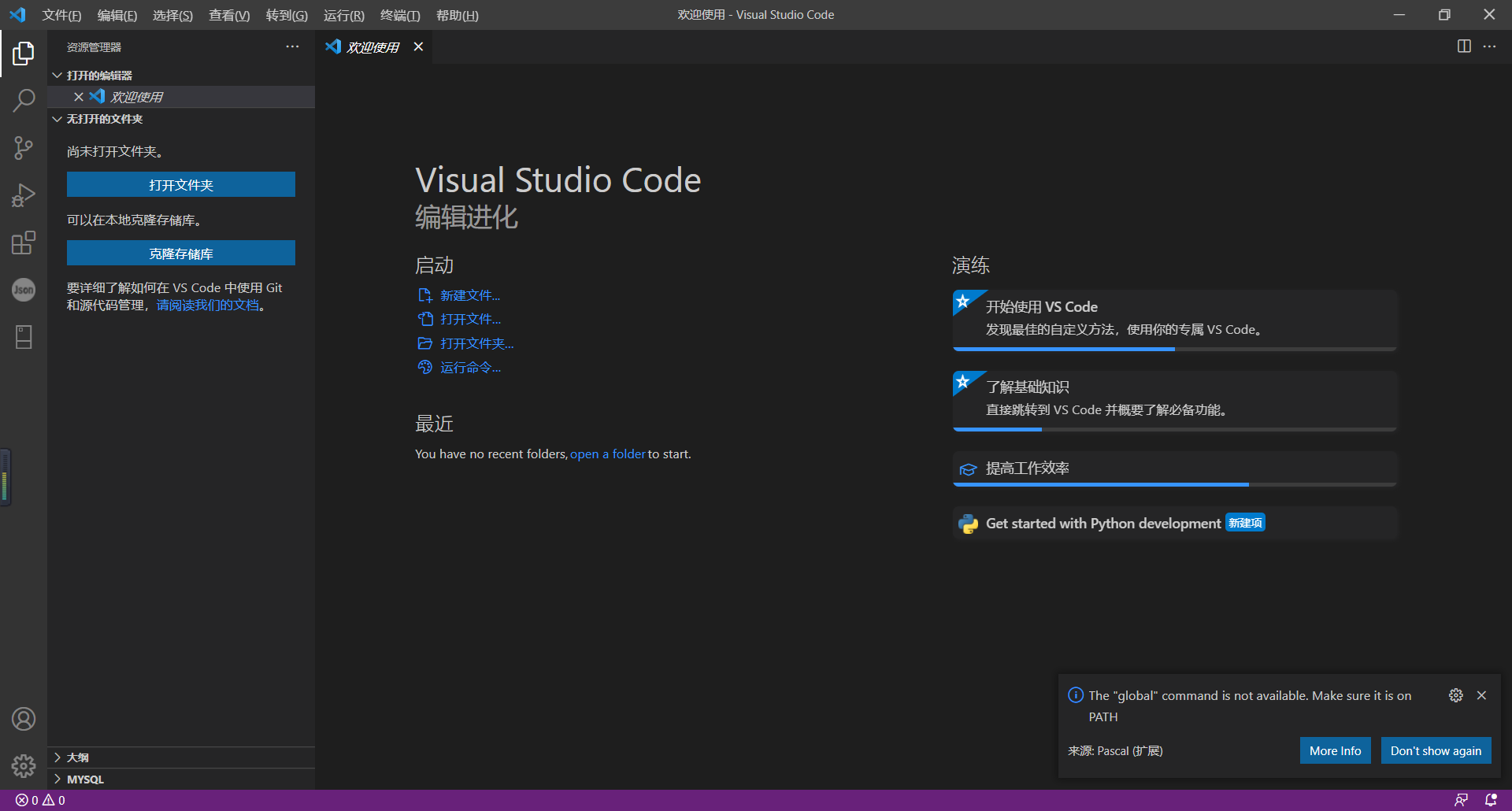The height and width of the screenshot is (811, 1512).
Task: Open the Search view in the activity bar
Action: 24,100
